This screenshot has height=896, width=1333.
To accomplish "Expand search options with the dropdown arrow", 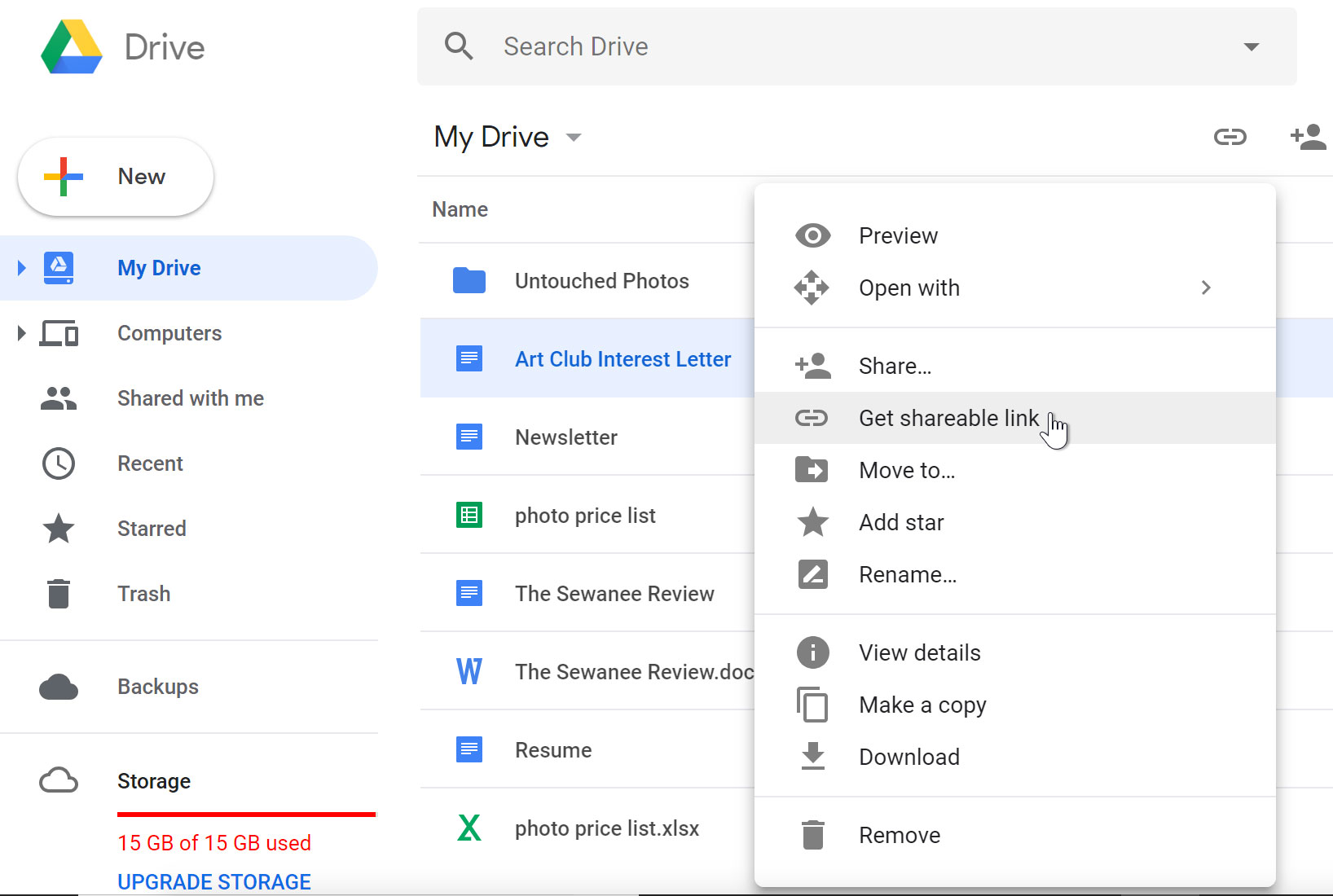I will (1251, 46).
